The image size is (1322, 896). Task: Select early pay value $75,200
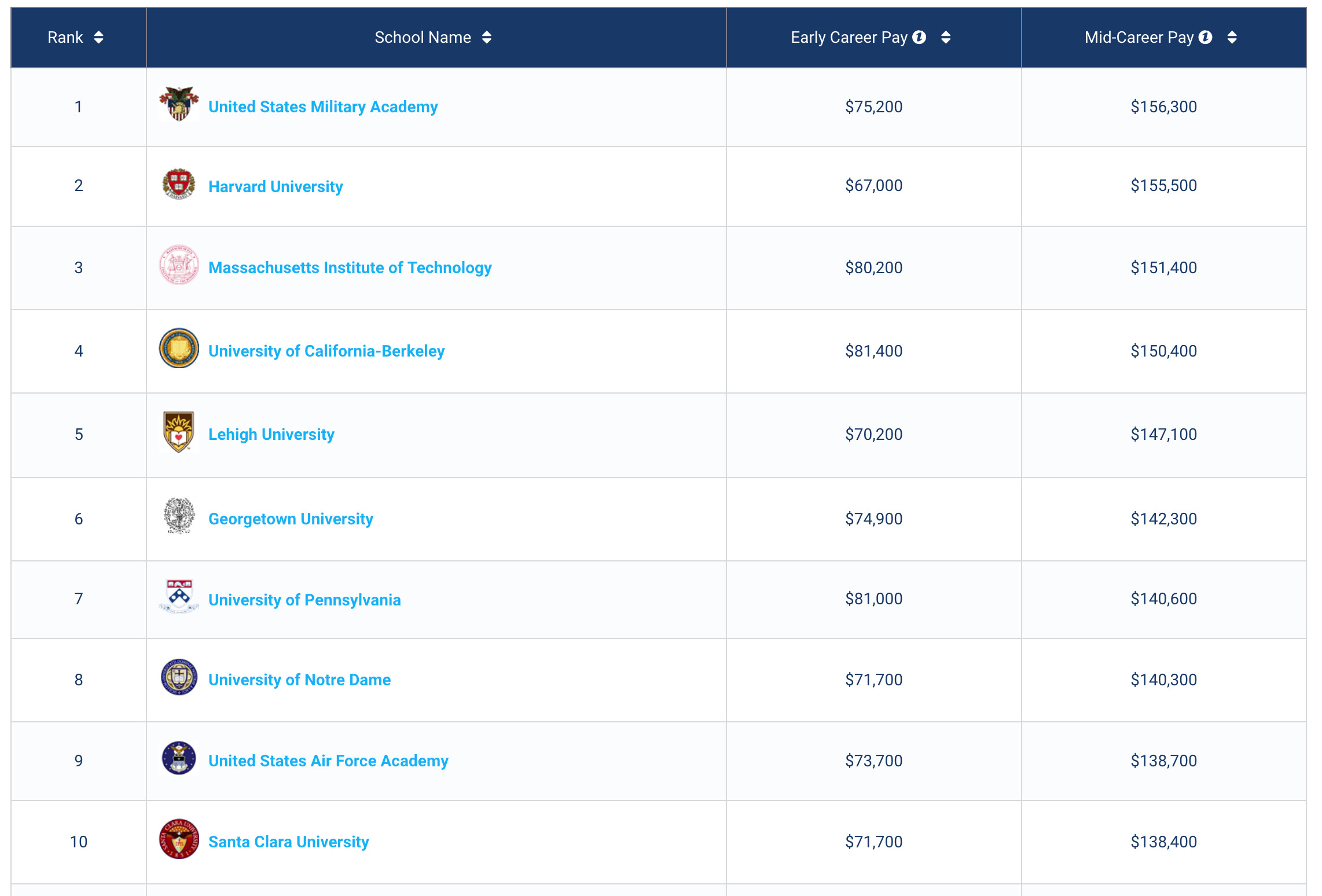coord(873,107)
